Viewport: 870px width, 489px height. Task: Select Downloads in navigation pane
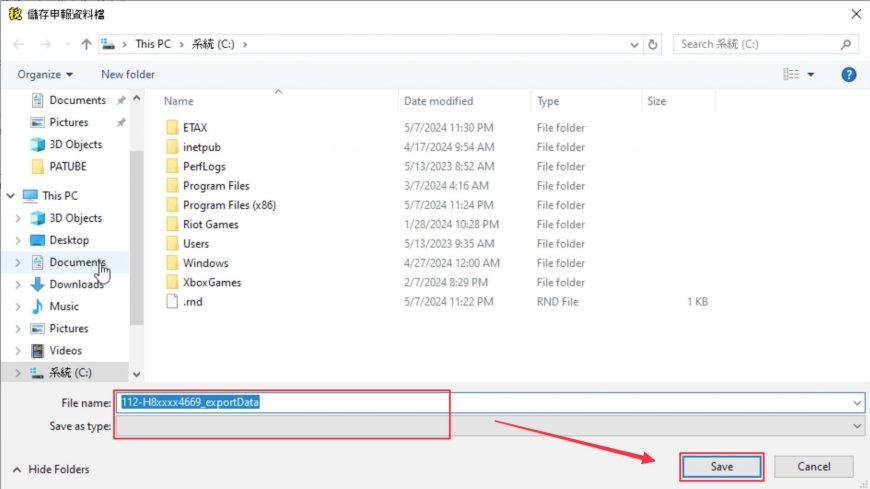[x=76, y=284]
